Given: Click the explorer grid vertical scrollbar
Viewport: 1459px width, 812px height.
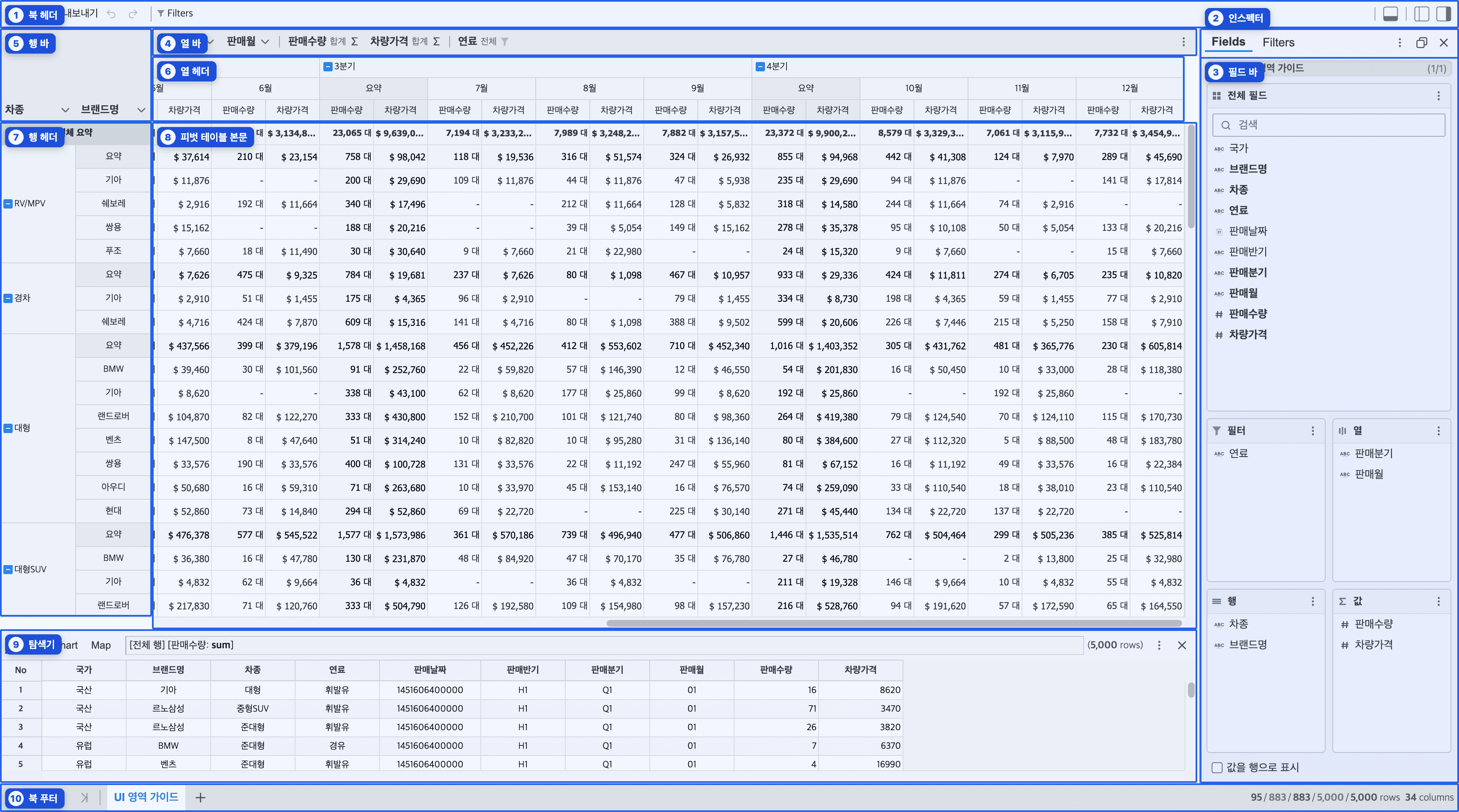Looking at the screenshot, I should (1191, 690).
